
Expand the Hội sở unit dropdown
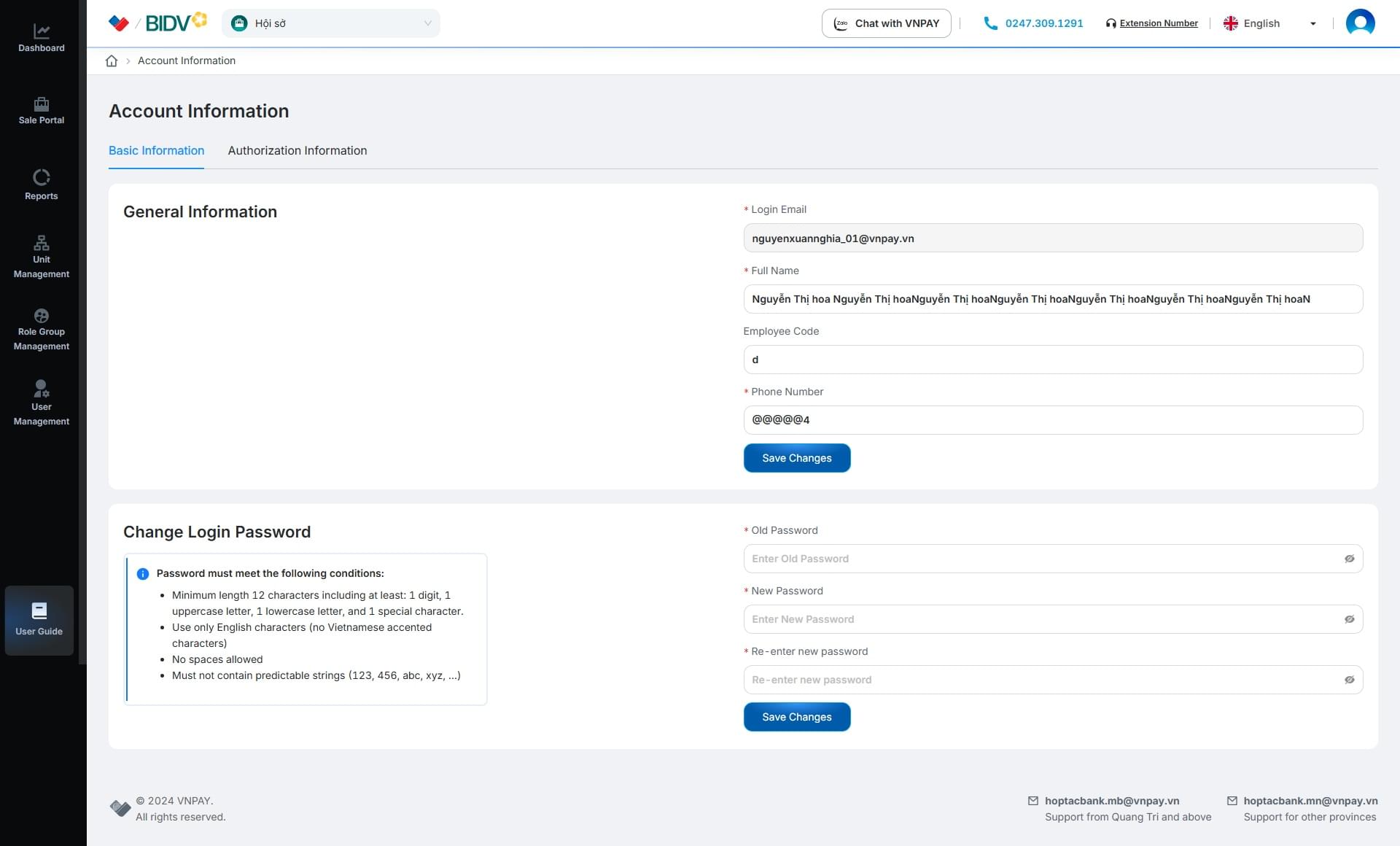pyautogui.click(x=331, y=23)
